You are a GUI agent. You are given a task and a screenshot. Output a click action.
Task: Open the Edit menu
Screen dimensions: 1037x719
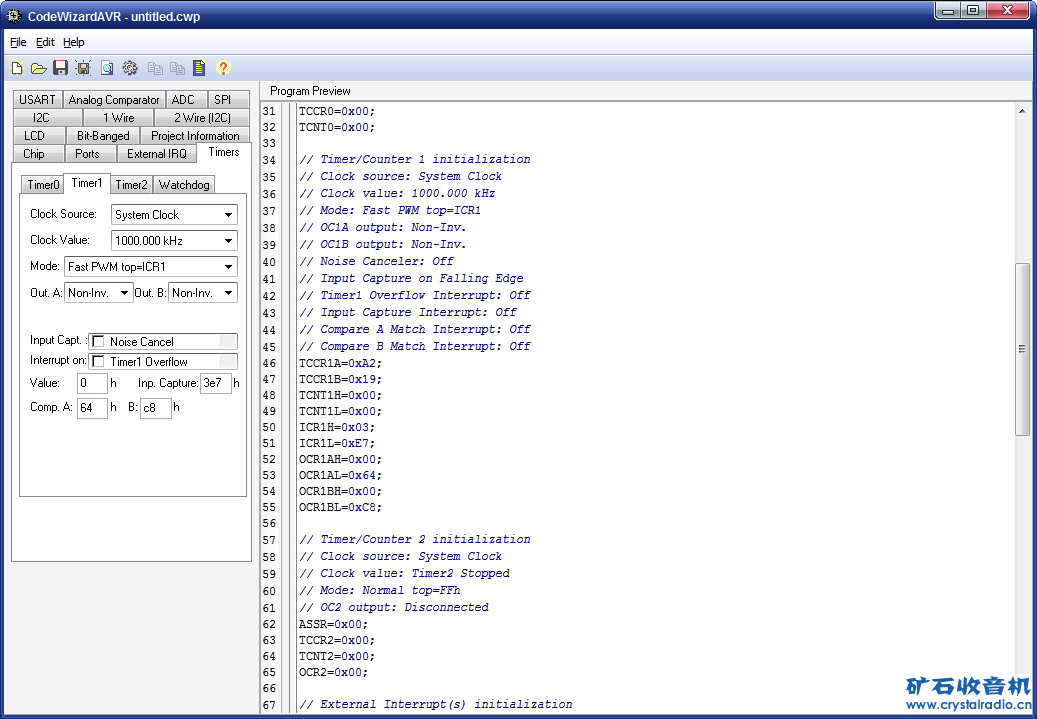[45, 42]
